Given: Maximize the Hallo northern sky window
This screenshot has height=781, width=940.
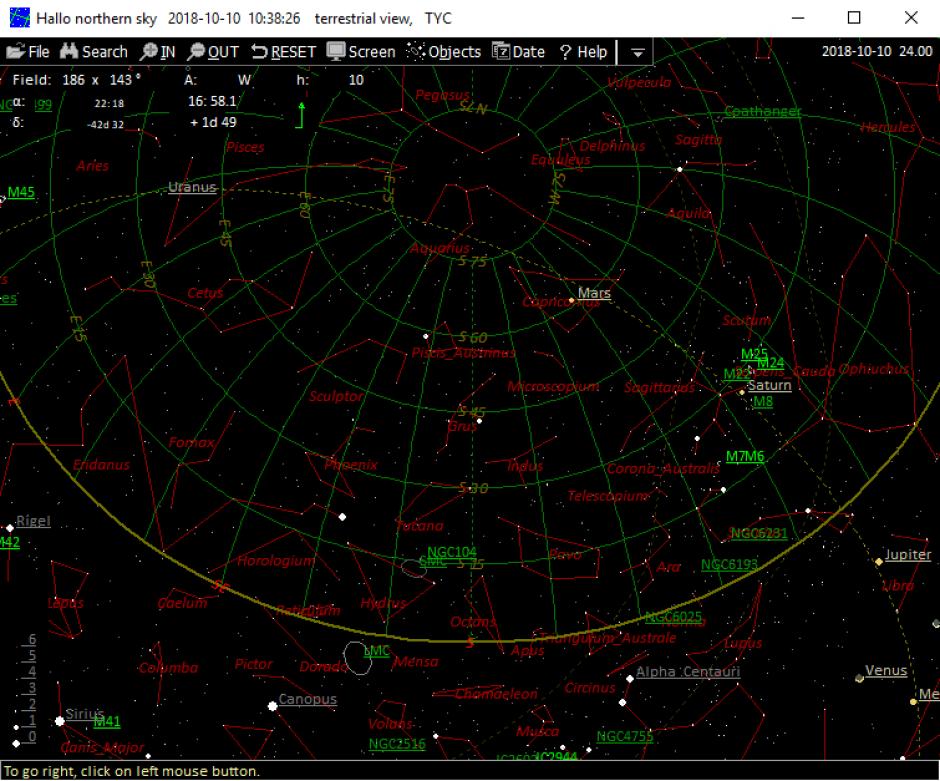Looking at the screenshot, I should click(854, 18).
